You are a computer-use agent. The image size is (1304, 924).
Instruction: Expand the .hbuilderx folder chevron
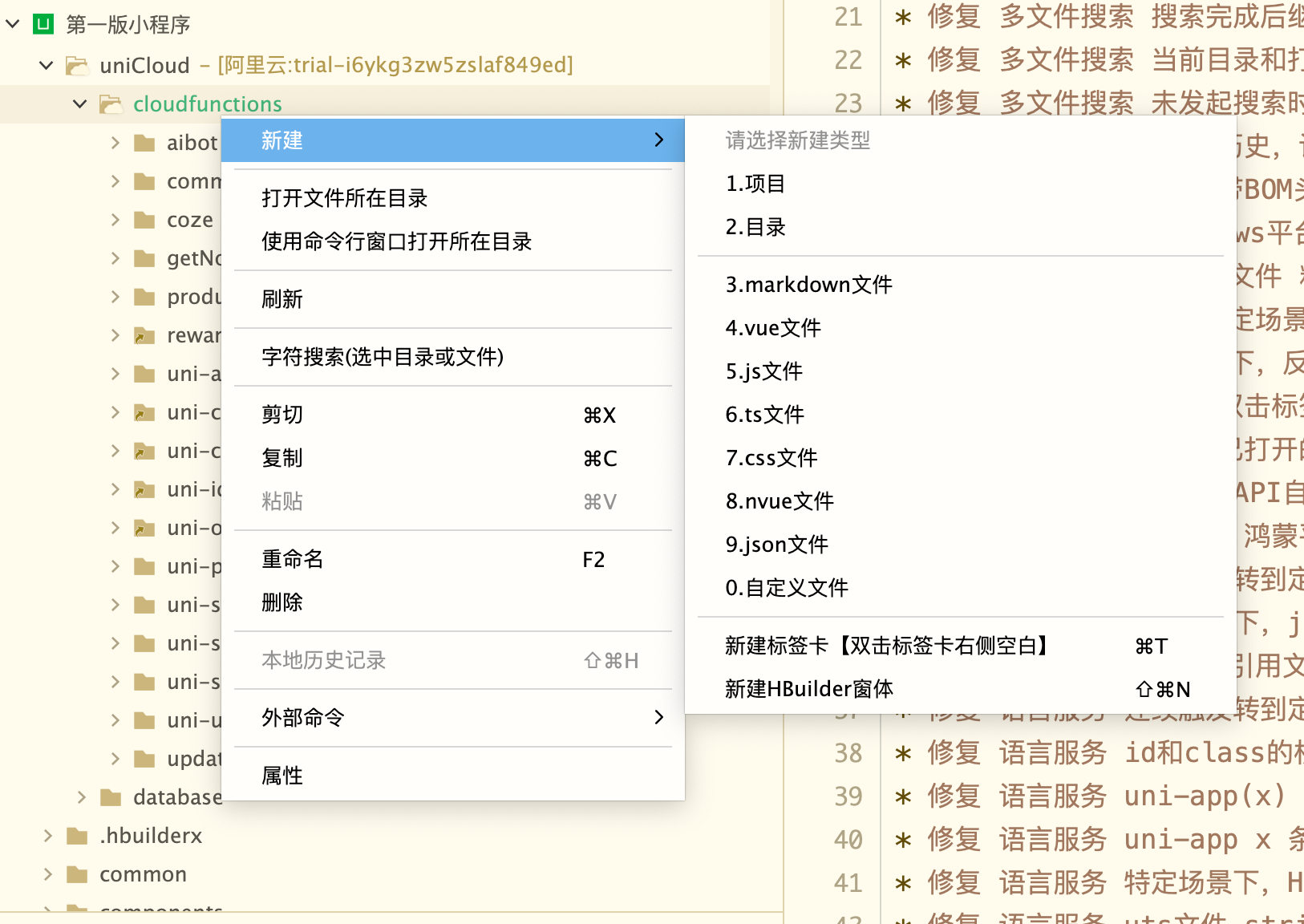(x=47, y=836)
